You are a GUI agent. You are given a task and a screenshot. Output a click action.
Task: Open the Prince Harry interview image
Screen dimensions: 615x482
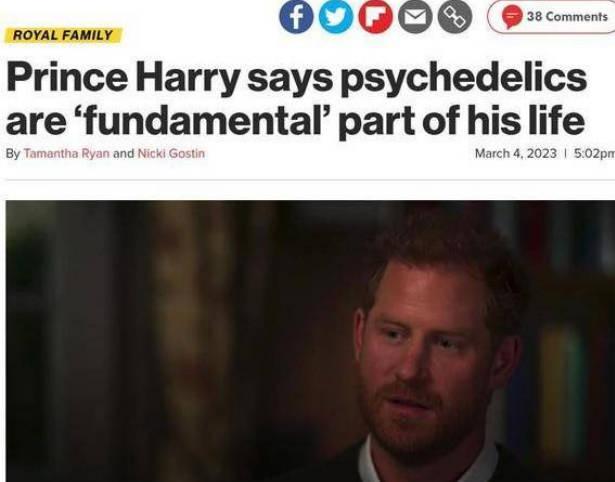point(310,341)
